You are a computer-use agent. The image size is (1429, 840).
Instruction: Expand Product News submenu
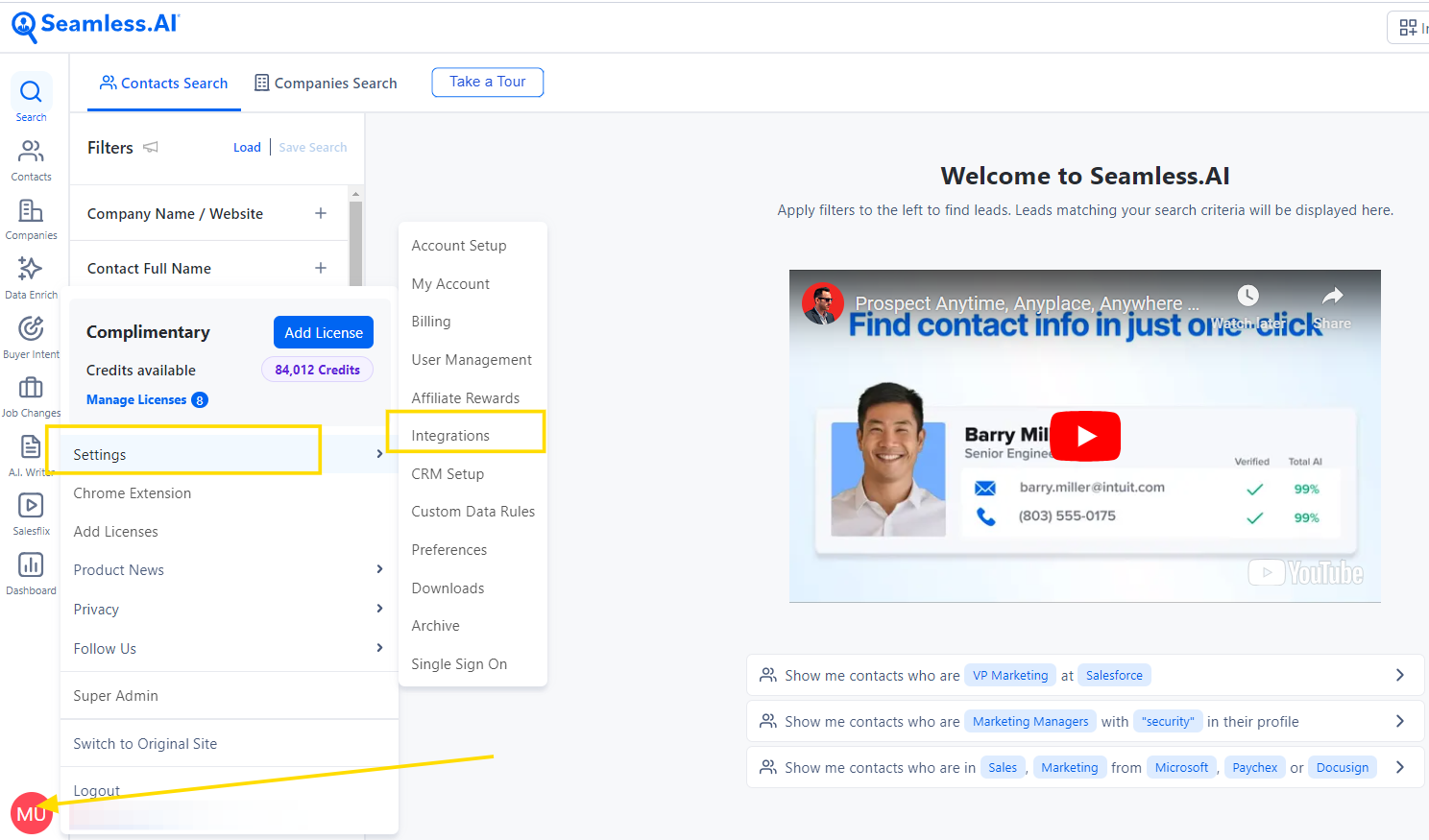[x=380, y=569]
